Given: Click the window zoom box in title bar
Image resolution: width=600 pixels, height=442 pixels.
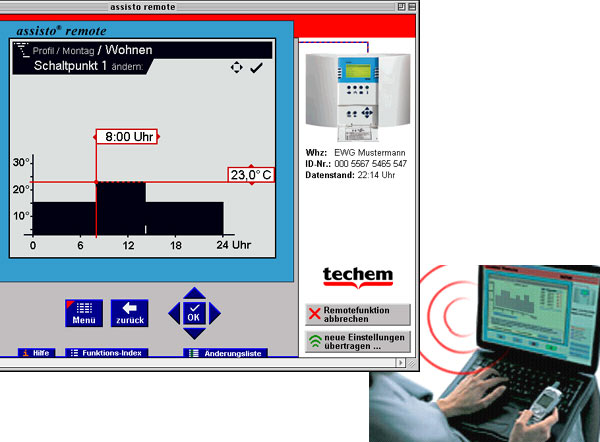Looking at the screenshot, I should 401,7.
